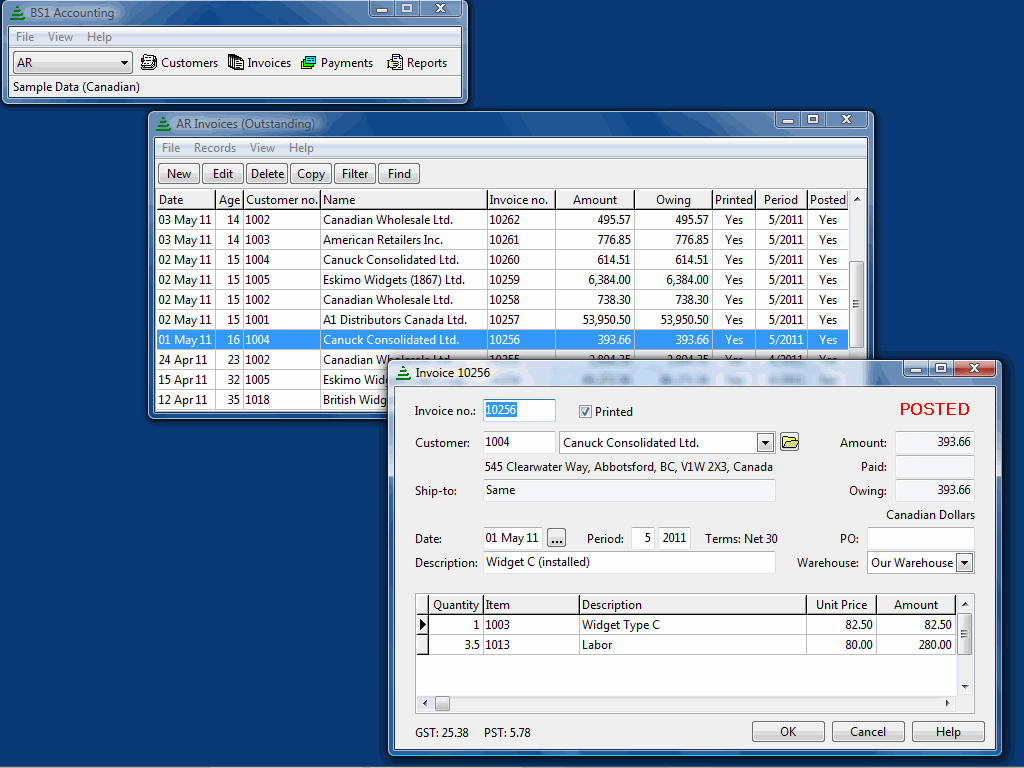Click the PO input field
The image size is (1024, 768).
pyautogui.click(x=920, y=539)
